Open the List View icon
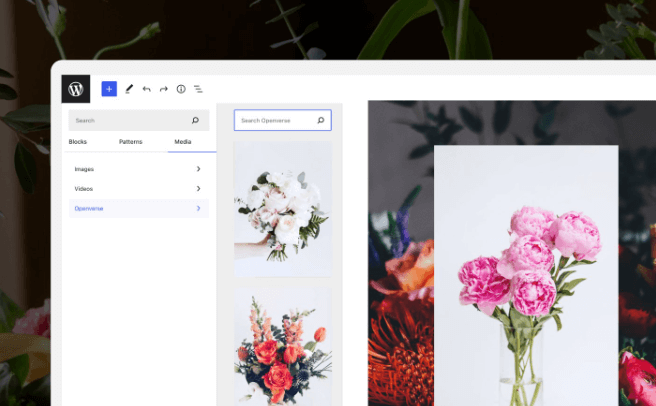The height and width of the screenshot is (406, 656). pyautogui.click(x=198, y=89)
